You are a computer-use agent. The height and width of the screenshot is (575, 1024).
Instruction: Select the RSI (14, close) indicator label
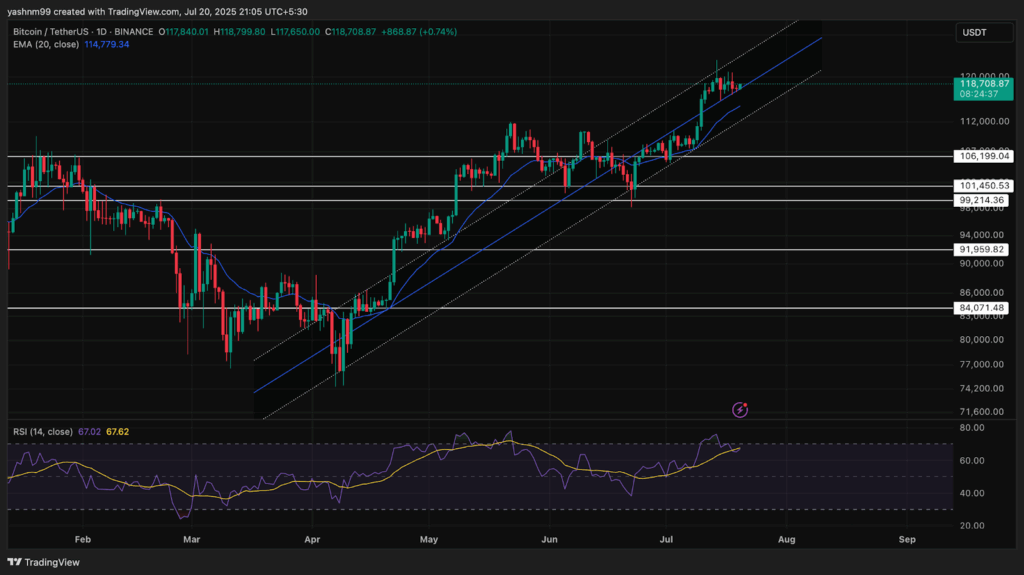point(42,432)
